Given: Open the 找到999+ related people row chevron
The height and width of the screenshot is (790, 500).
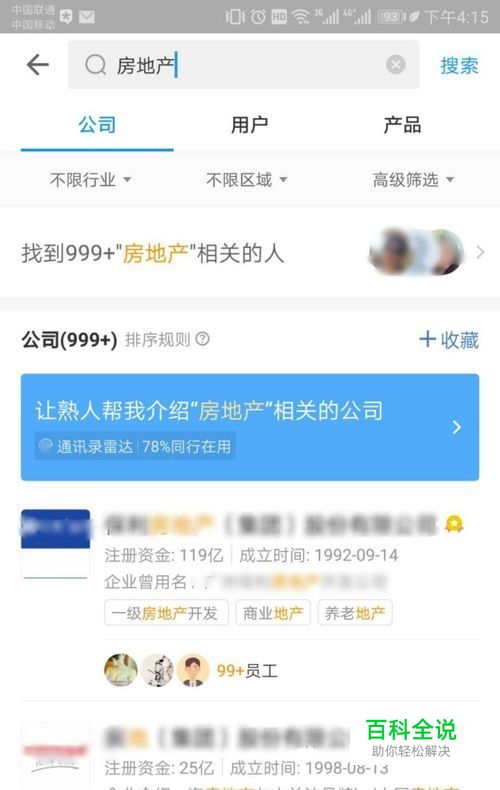Looking at the screenshot, I should click(480, 252).
